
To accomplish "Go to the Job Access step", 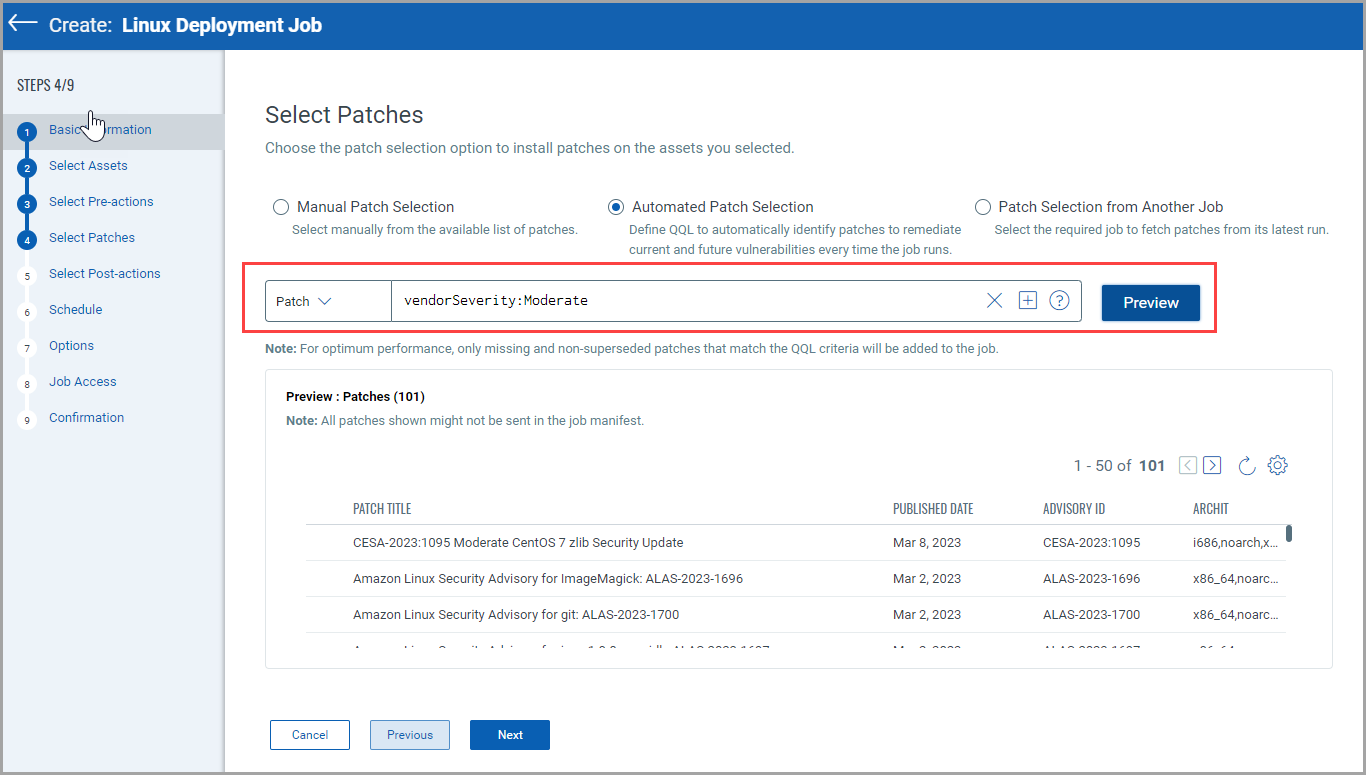I will [83, 382].
